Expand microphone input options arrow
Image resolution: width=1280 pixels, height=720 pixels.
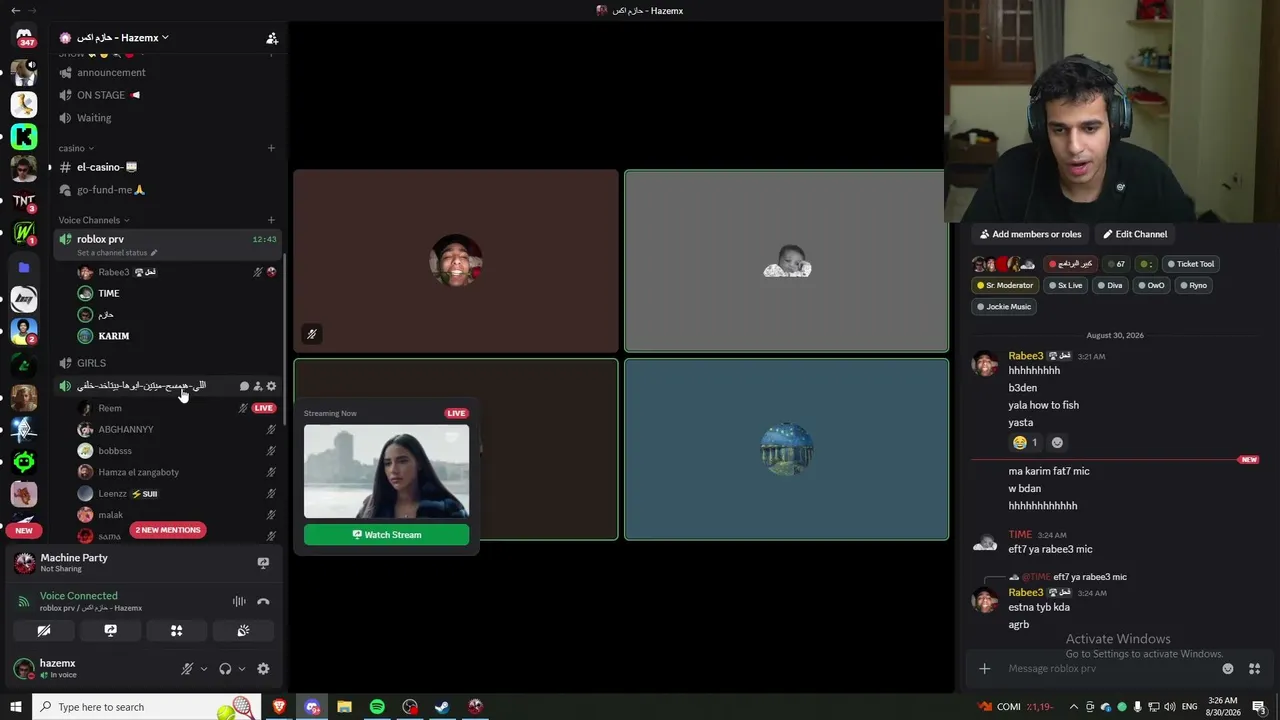pos(204,669)
